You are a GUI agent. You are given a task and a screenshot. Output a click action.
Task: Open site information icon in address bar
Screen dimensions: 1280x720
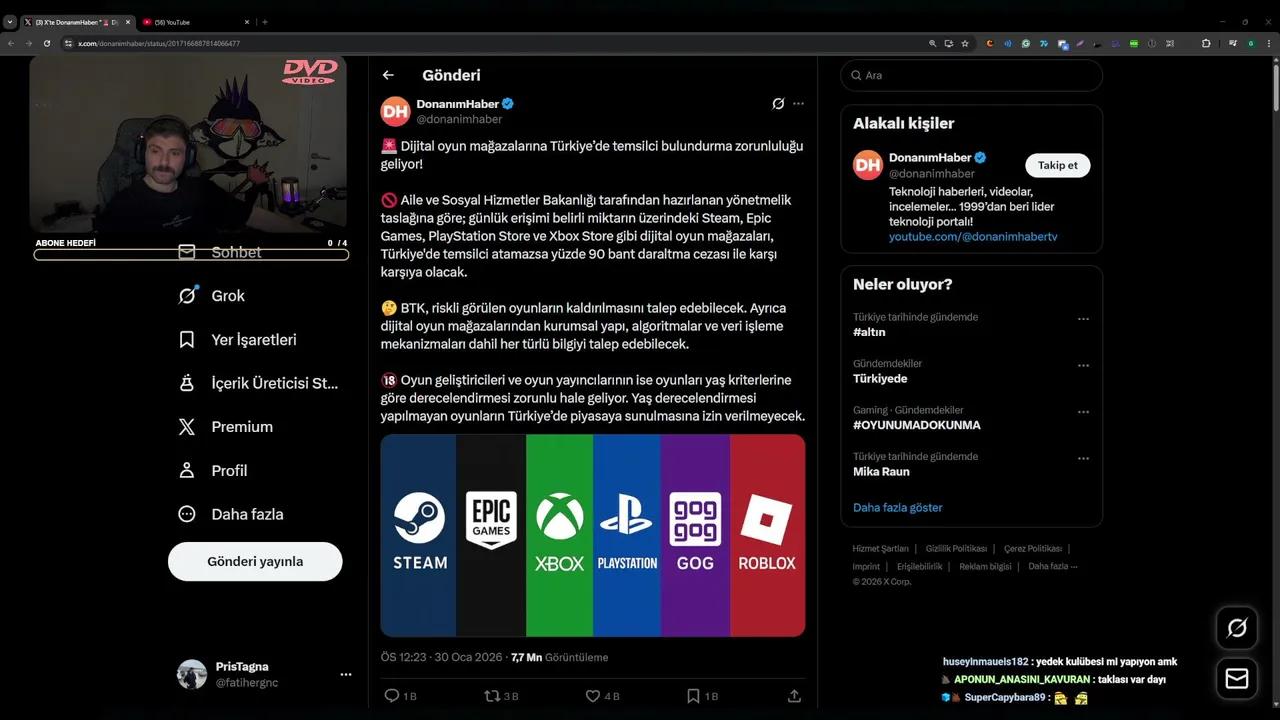[x=69, y=44]
